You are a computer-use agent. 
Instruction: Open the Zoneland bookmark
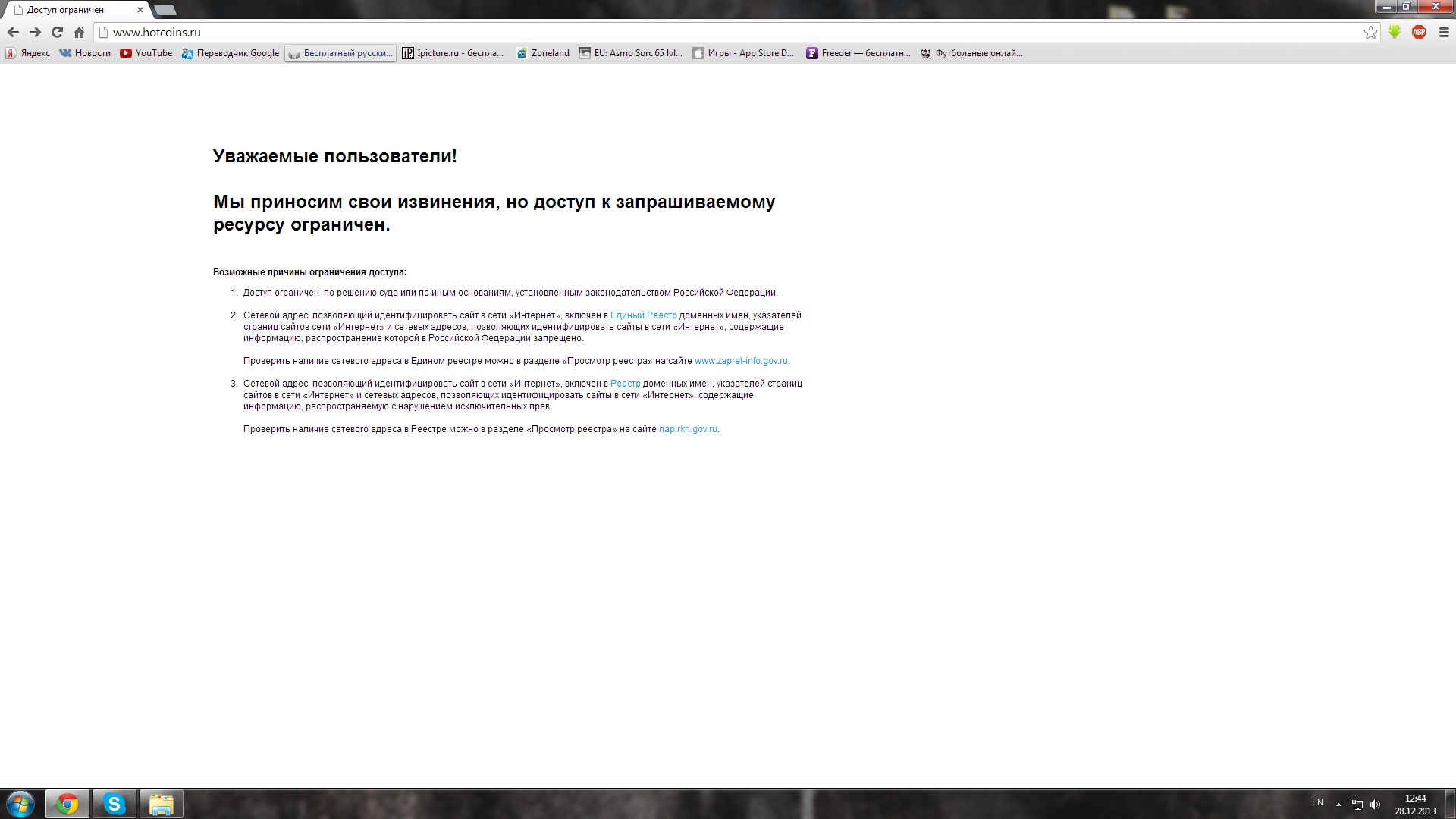(x=543, y=53)
